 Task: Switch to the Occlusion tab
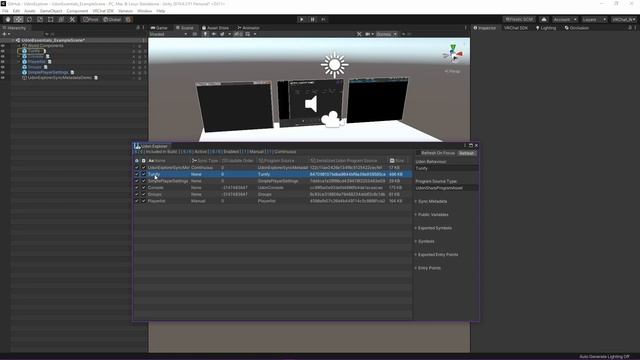(577, 28)
